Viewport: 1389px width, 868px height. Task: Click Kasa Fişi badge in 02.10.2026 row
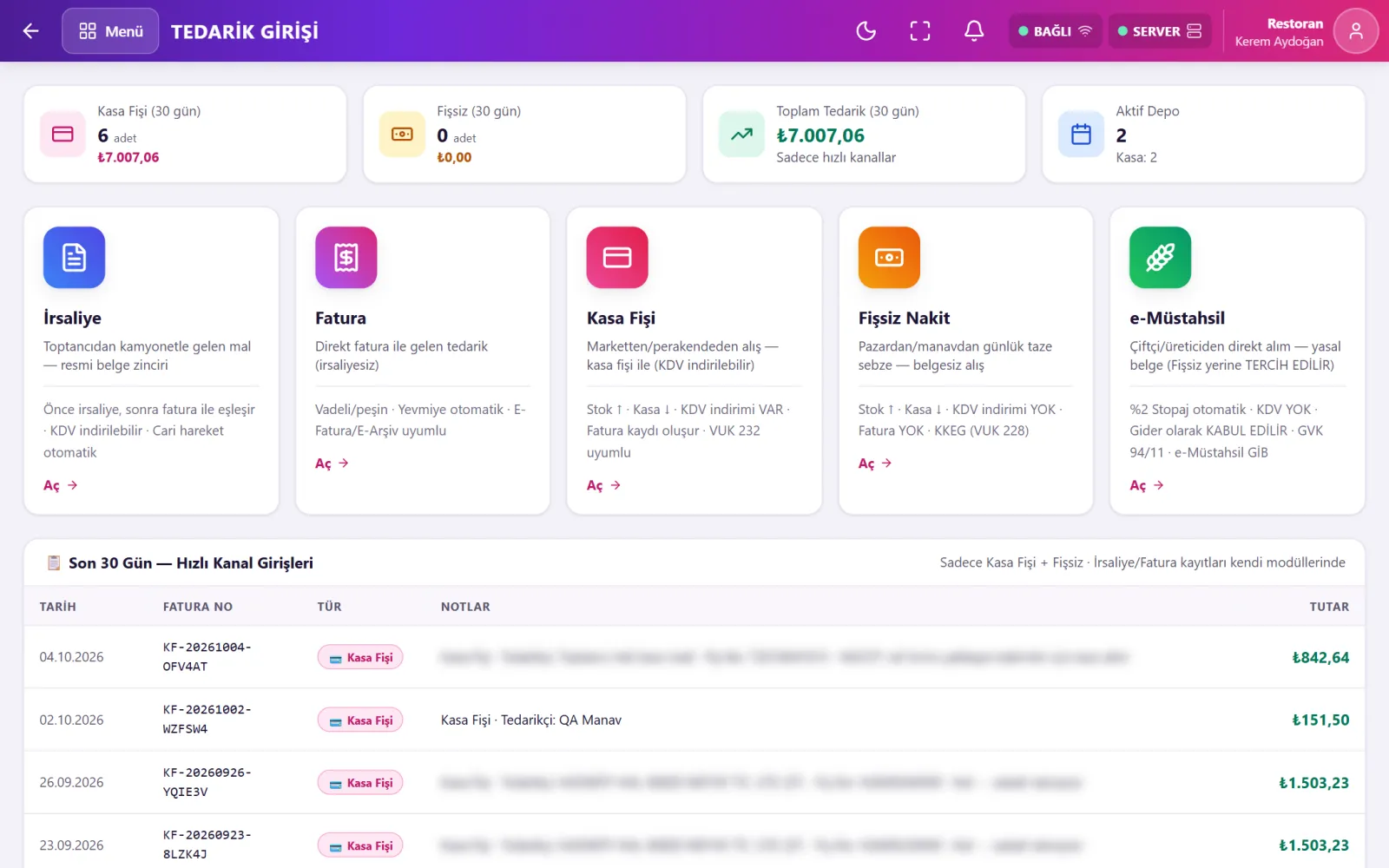tap(360, 720)
